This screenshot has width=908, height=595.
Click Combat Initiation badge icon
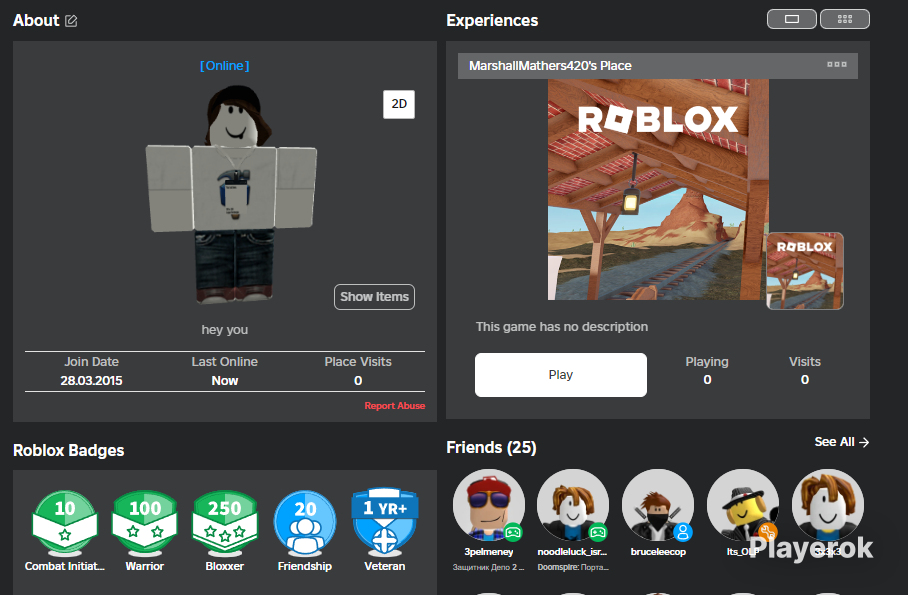click(65, 523)
